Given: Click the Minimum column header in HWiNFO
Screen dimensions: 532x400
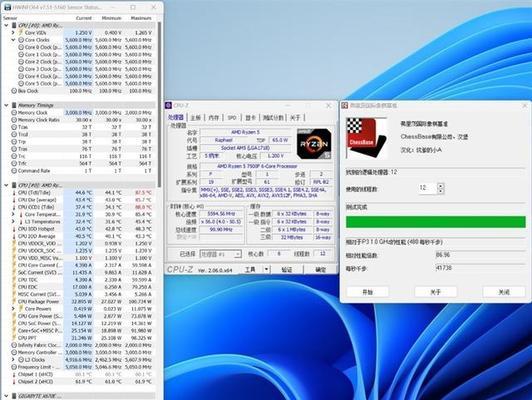Looking at the screenshot, I should pyautogui.click(x=112, y=18).
